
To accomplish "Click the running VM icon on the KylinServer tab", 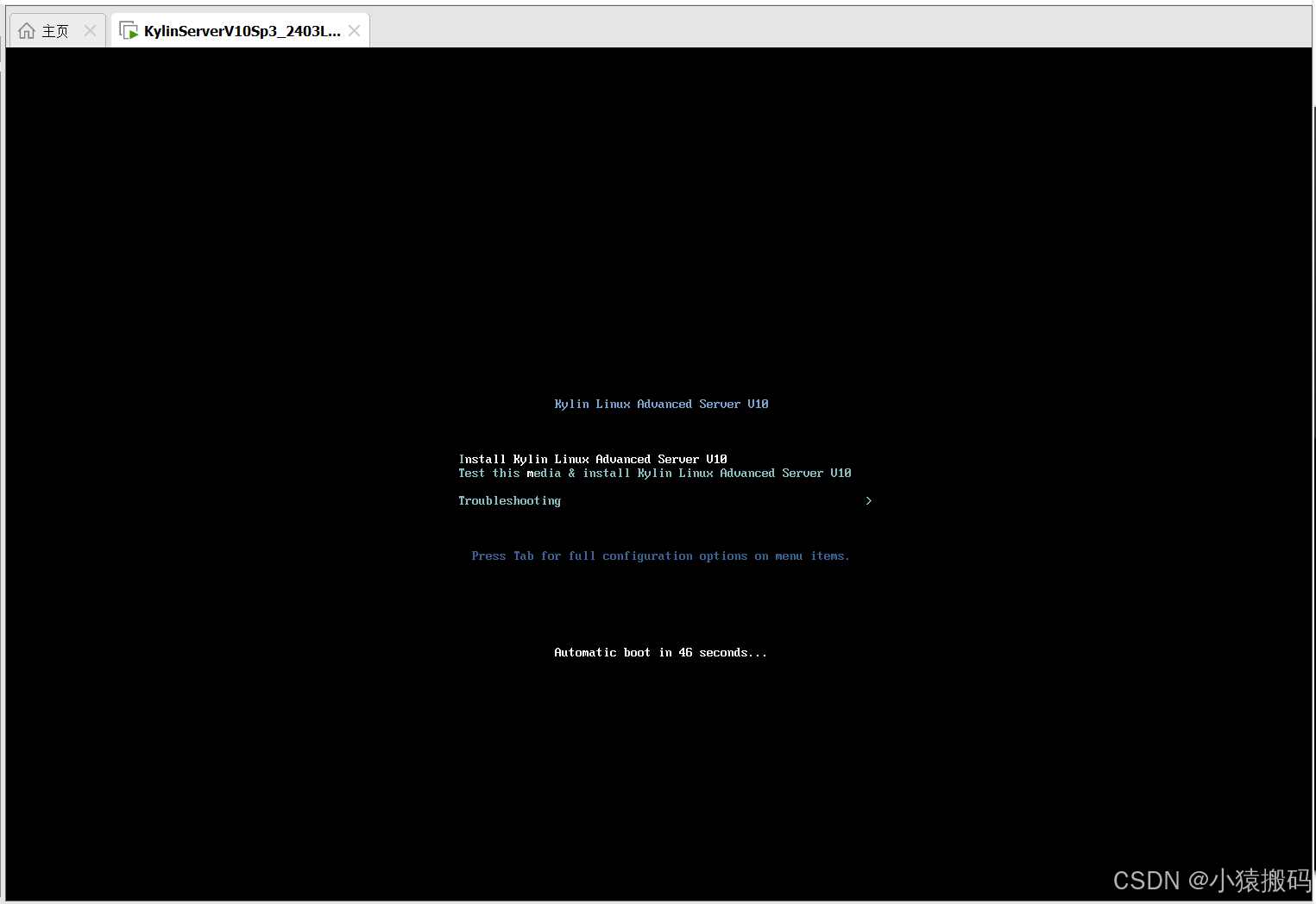I will (x=129, y=31).
